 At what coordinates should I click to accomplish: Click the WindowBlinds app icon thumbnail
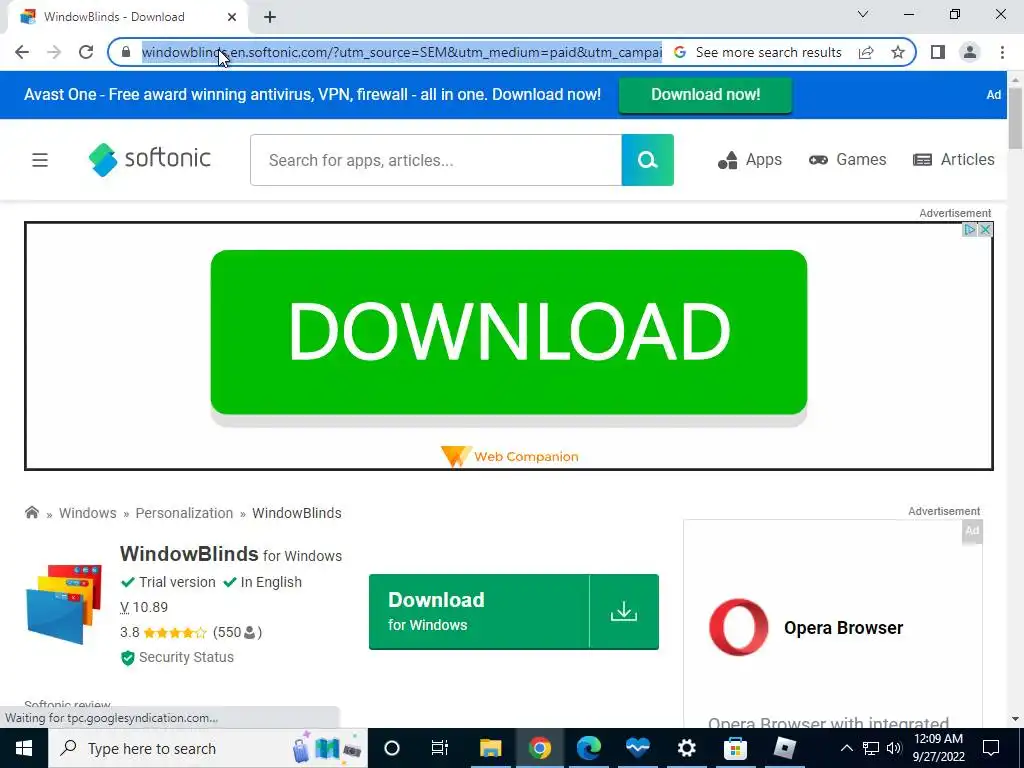(x=65, y=604)
